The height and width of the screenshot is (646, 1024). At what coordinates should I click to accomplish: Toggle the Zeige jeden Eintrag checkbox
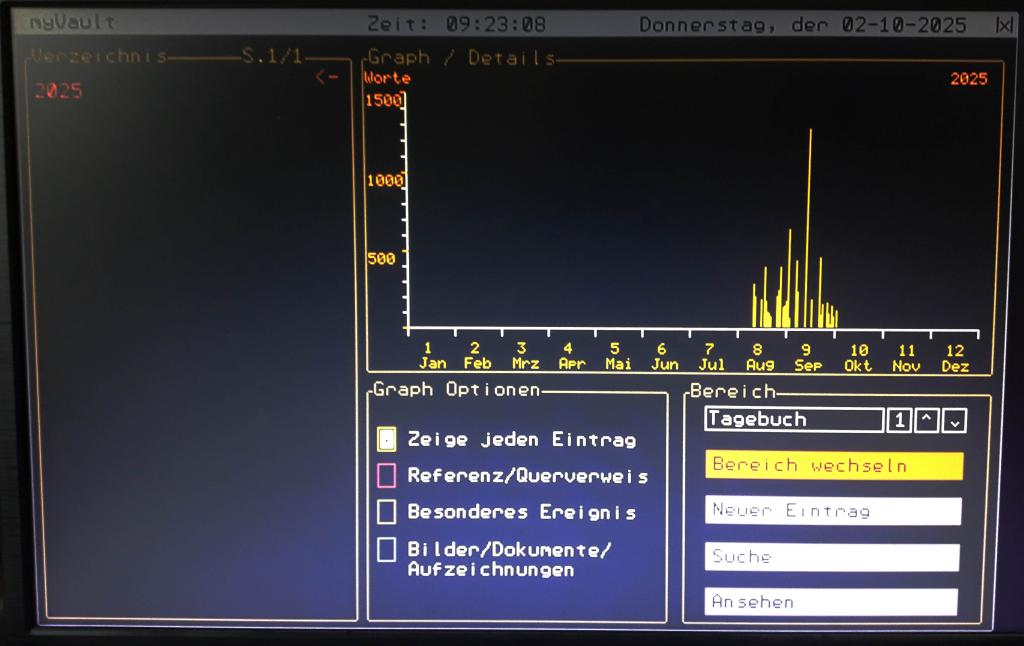[386, 439]
